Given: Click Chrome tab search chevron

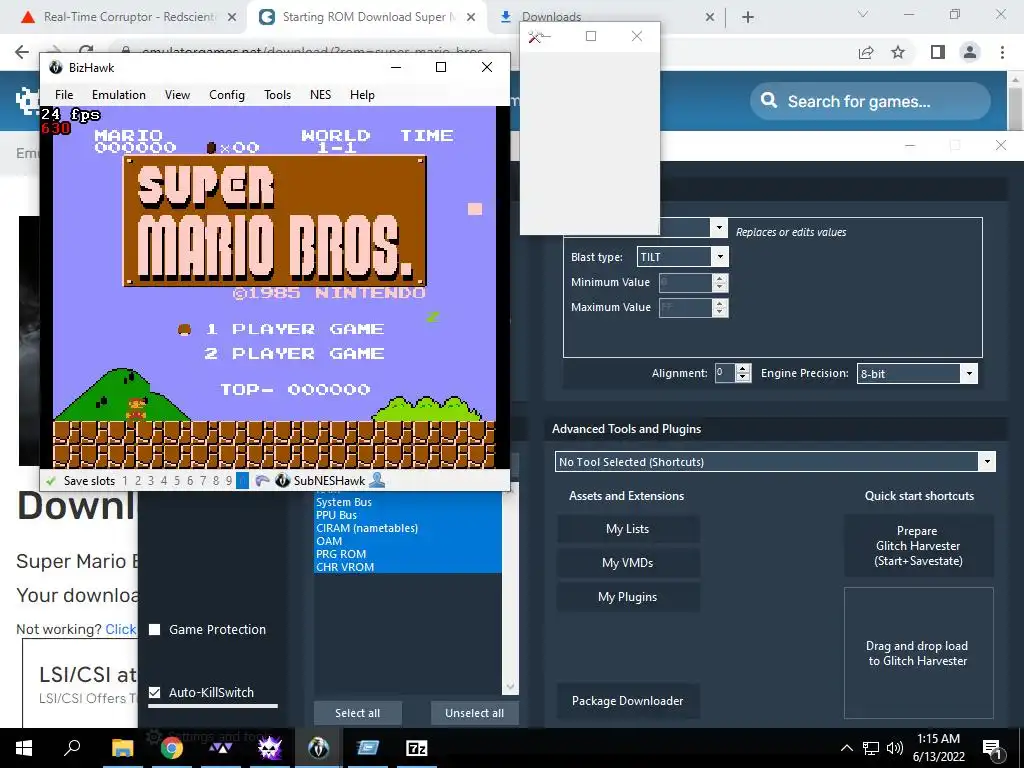Looking at the screenshot, I should coord(862,14).
